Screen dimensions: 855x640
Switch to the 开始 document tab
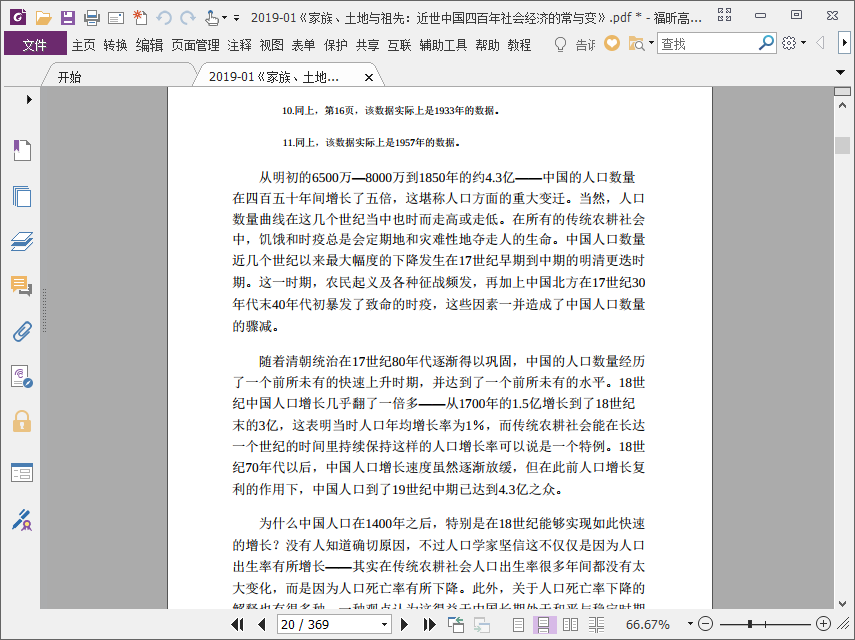point(69,77)
